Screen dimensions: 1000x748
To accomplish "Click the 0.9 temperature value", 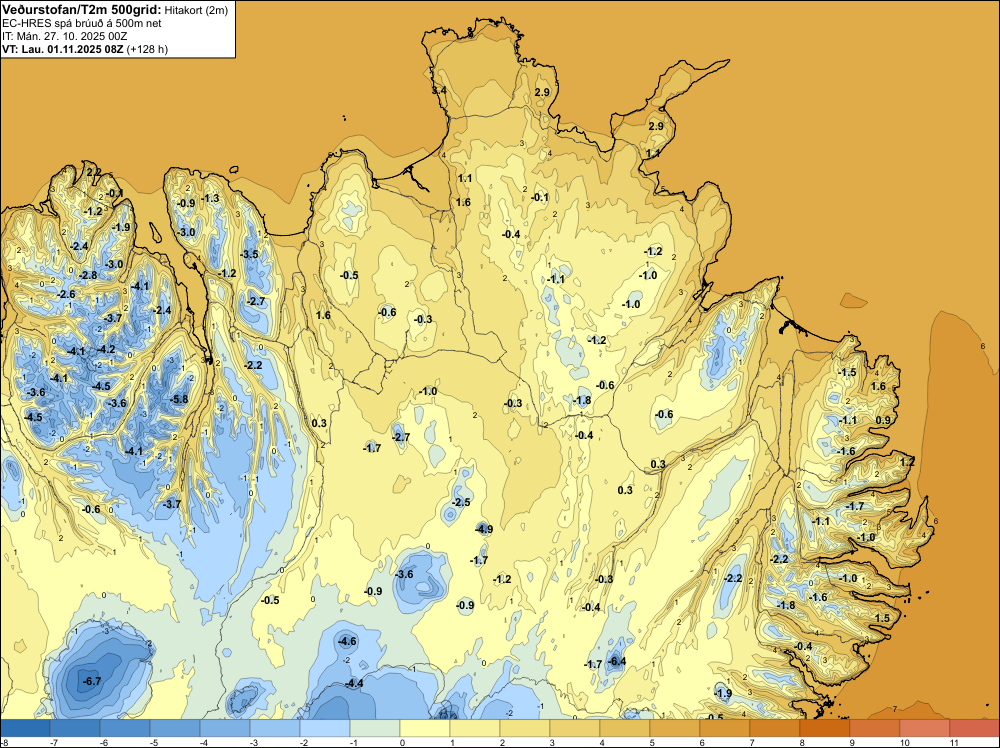I will coord(883,421).
